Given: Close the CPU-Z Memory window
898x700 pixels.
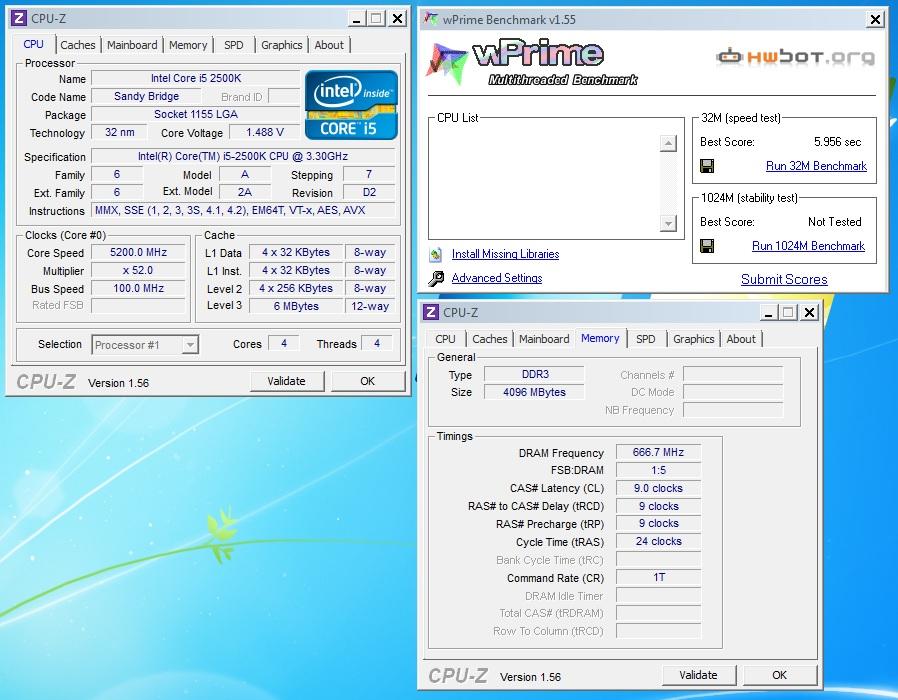Looking at the screenshot, I should pyautogui.click(x=809, y=312).
